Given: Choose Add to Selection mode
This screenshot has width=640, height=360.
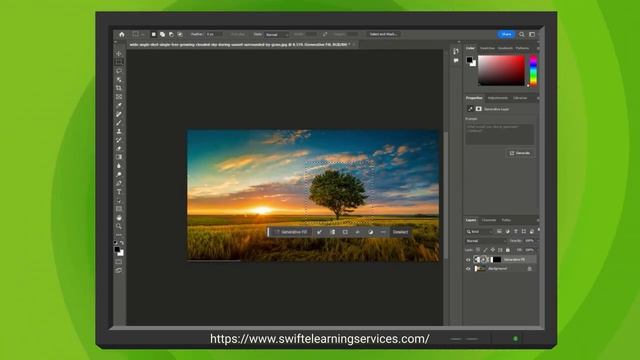Looking at the screenshot, I should tap(162, 34).
